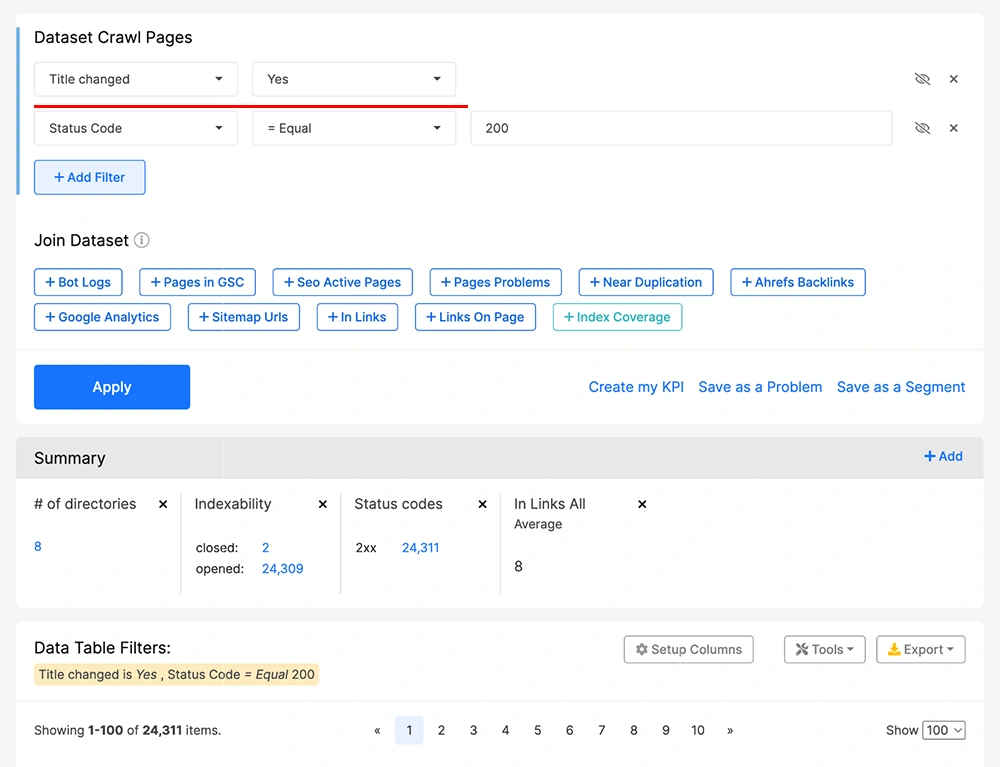Close the Indexability summary card
1000x767 pixels.
[322, 505]
